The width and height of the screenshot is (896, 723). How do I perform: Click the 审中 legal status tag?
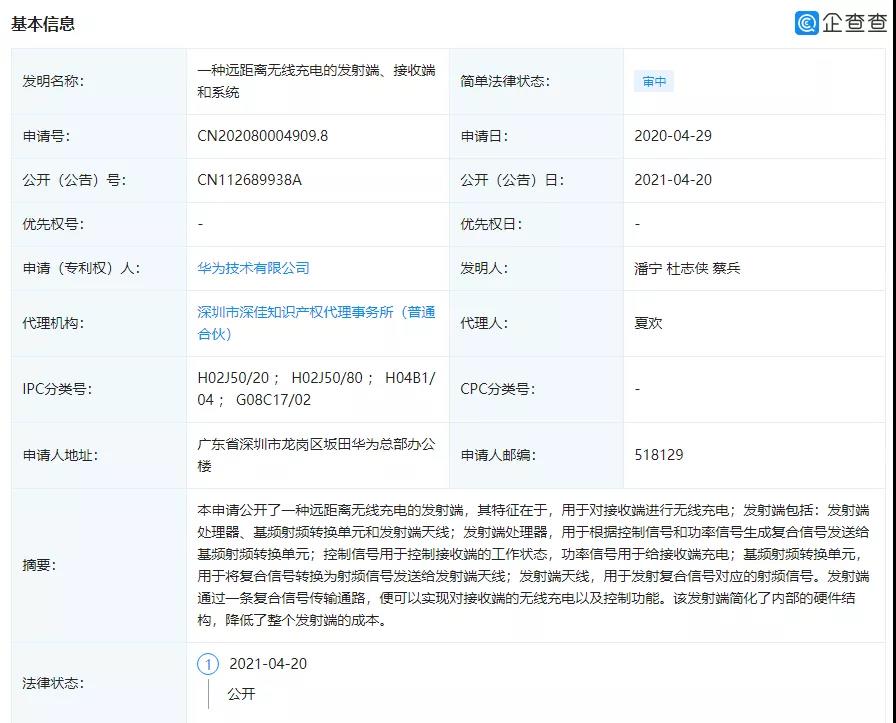654,81
